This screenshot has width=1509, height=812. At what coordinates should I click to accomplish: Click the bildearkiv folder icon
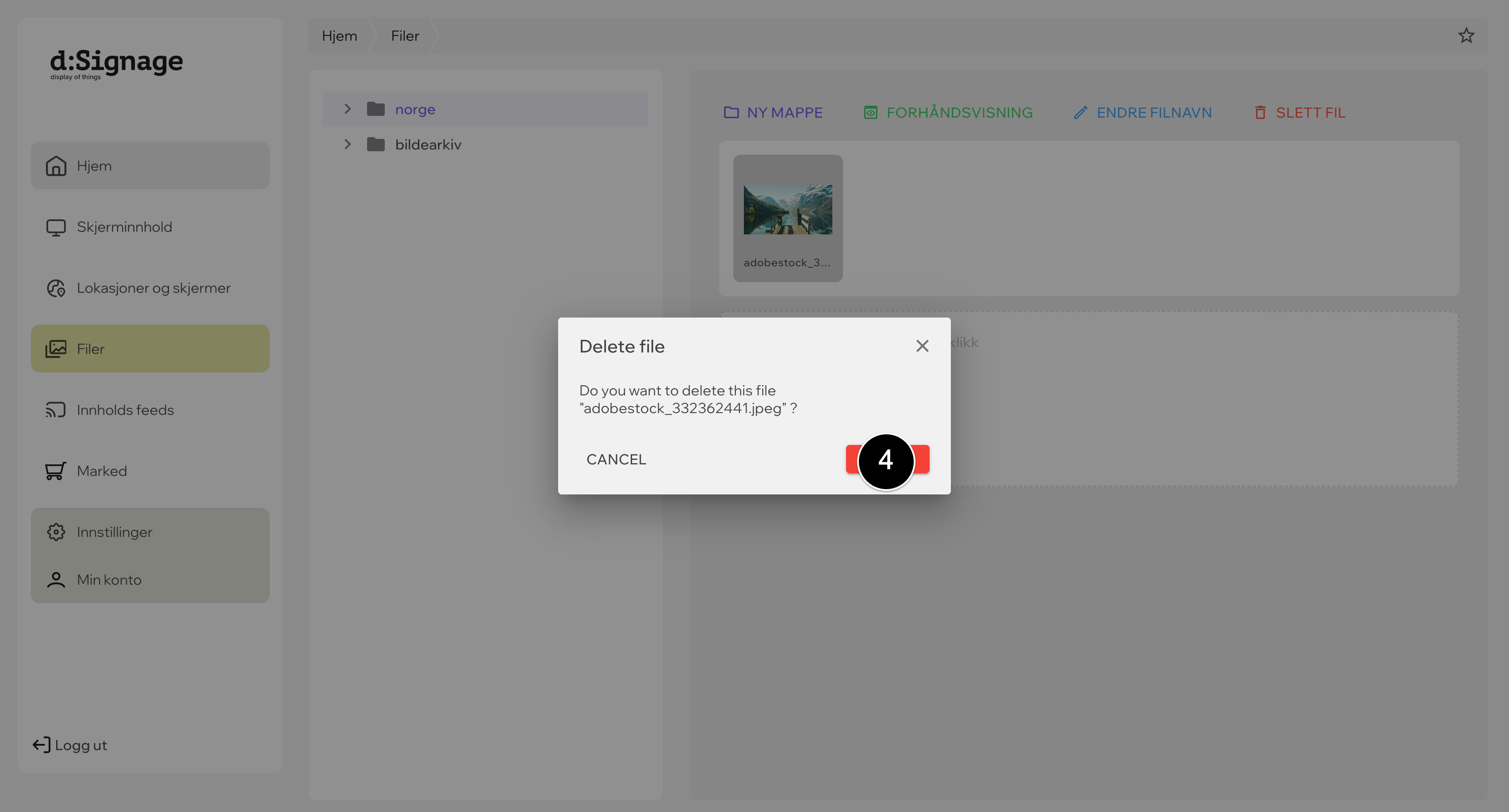376,144
